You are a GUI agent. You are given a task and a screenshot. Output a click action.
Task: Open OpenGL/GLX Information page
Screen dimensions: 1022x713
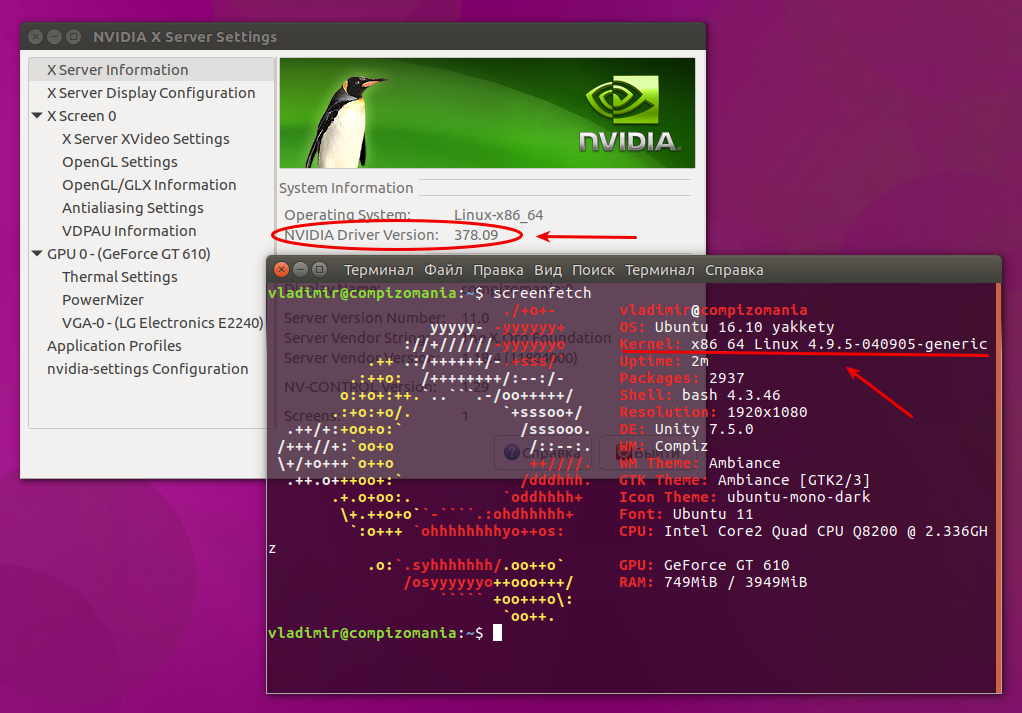click(149, 185)
